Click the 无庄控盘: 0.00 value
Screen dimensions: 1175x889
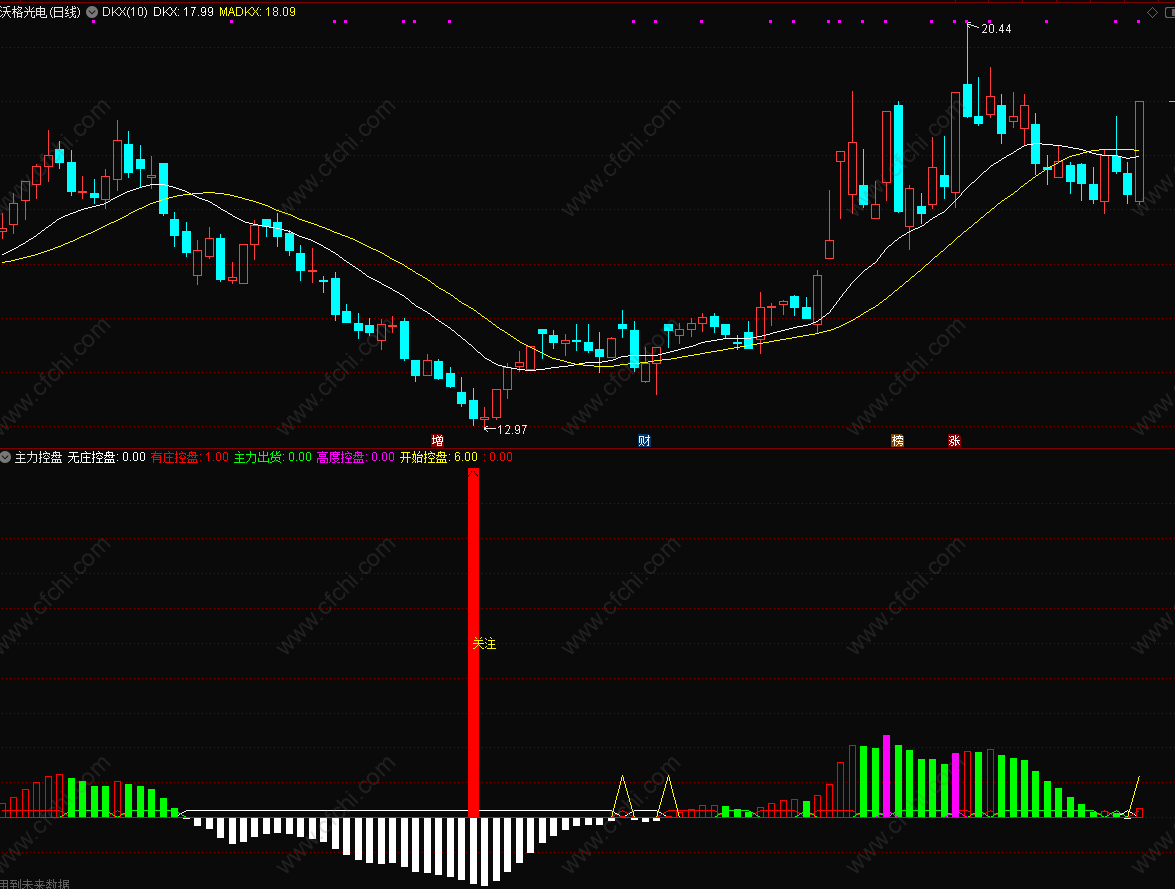[106, 457]
